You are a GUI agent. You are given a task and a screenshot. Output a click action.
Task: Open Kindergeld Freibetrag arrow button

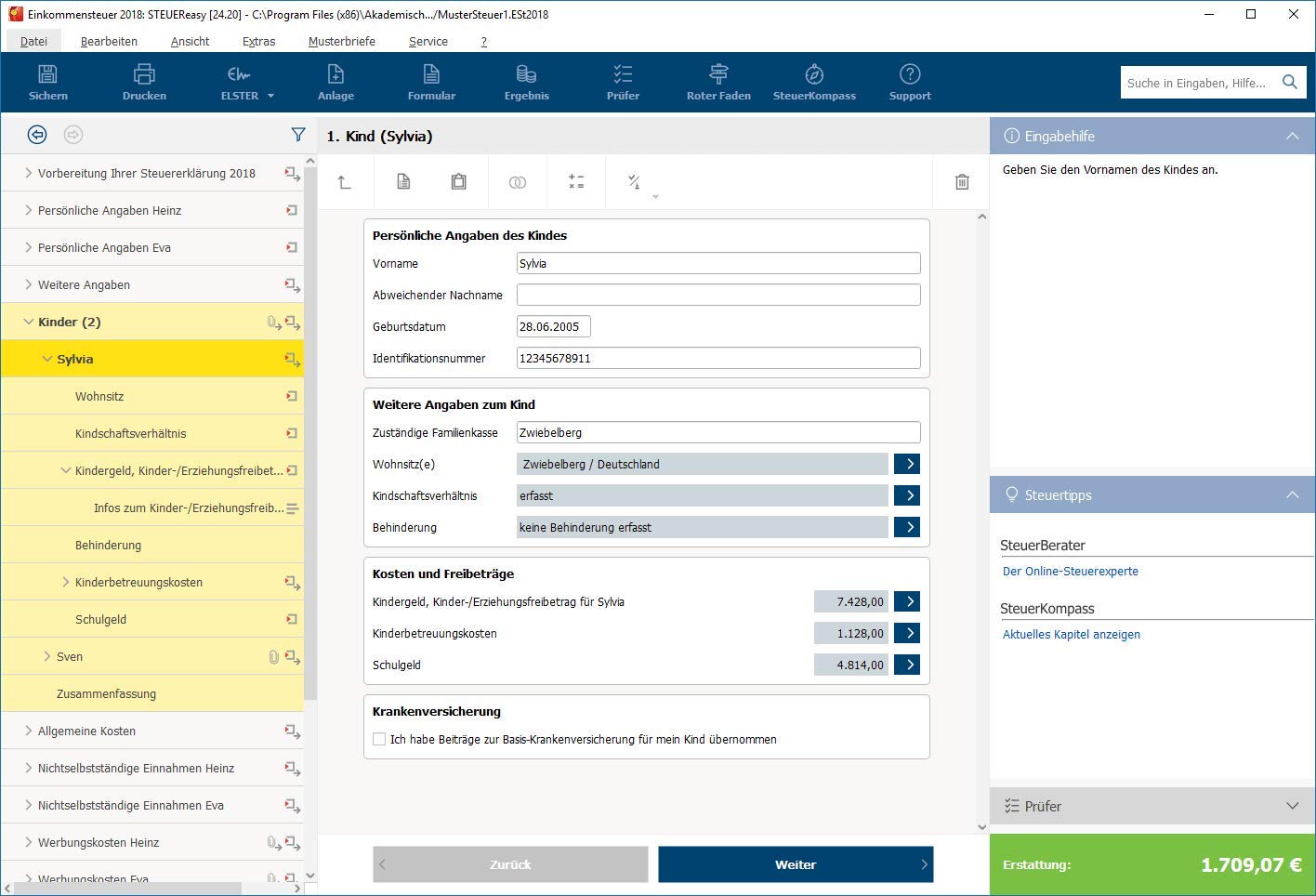point(907,601)
